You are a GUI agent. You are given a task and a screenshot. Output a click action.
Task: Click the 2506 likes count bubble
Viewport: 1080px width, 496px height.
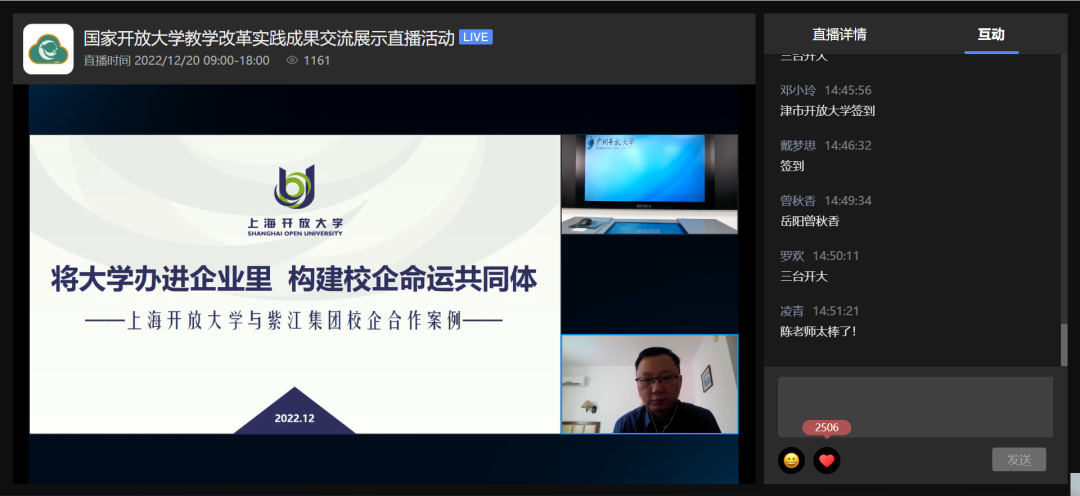coord(826,428)
